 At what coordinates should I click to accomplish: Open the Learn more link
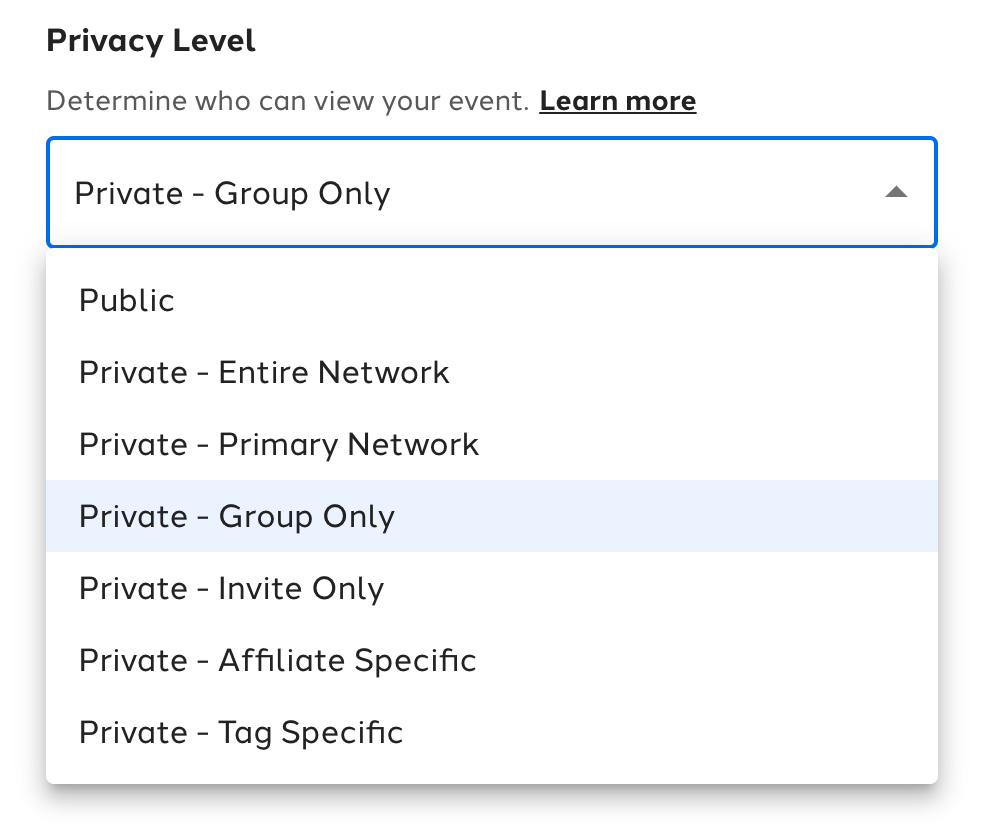pos(617,101)
